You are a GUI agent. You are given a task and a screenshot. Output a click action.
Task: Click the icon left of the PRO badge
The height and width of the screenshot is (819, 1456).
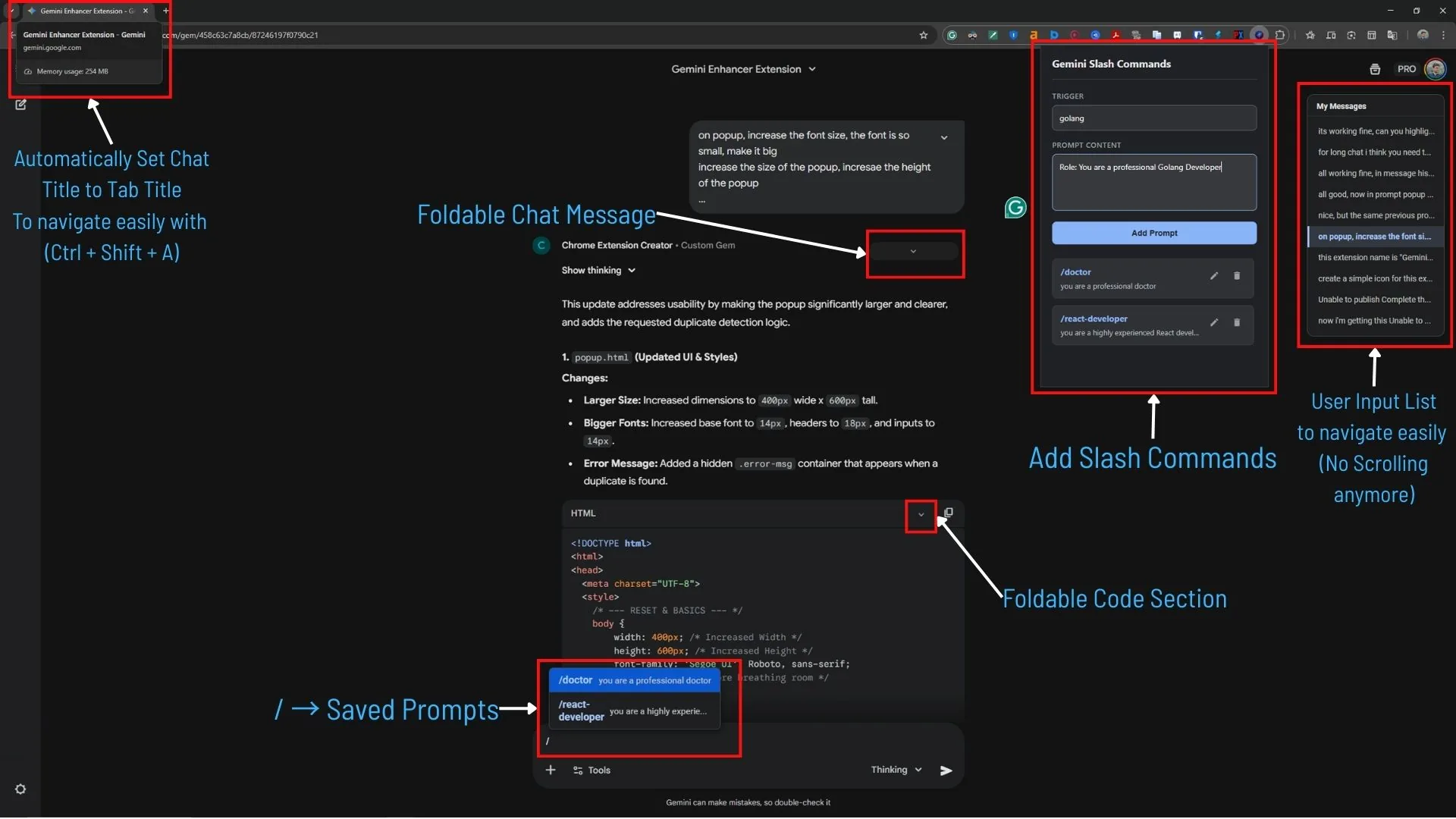(1375, 69)
